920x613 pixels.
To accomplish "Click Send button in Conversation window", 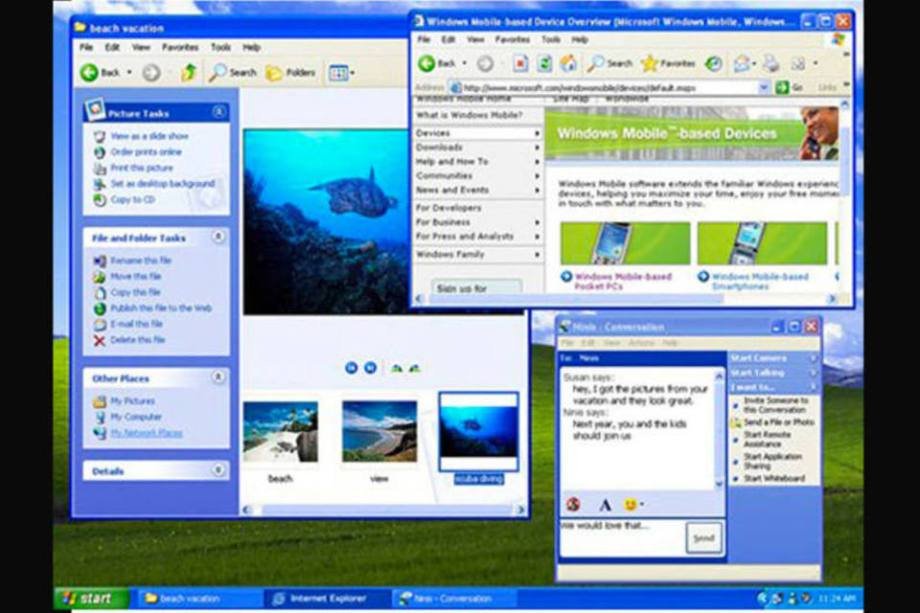I will click(x=703, y=538).
